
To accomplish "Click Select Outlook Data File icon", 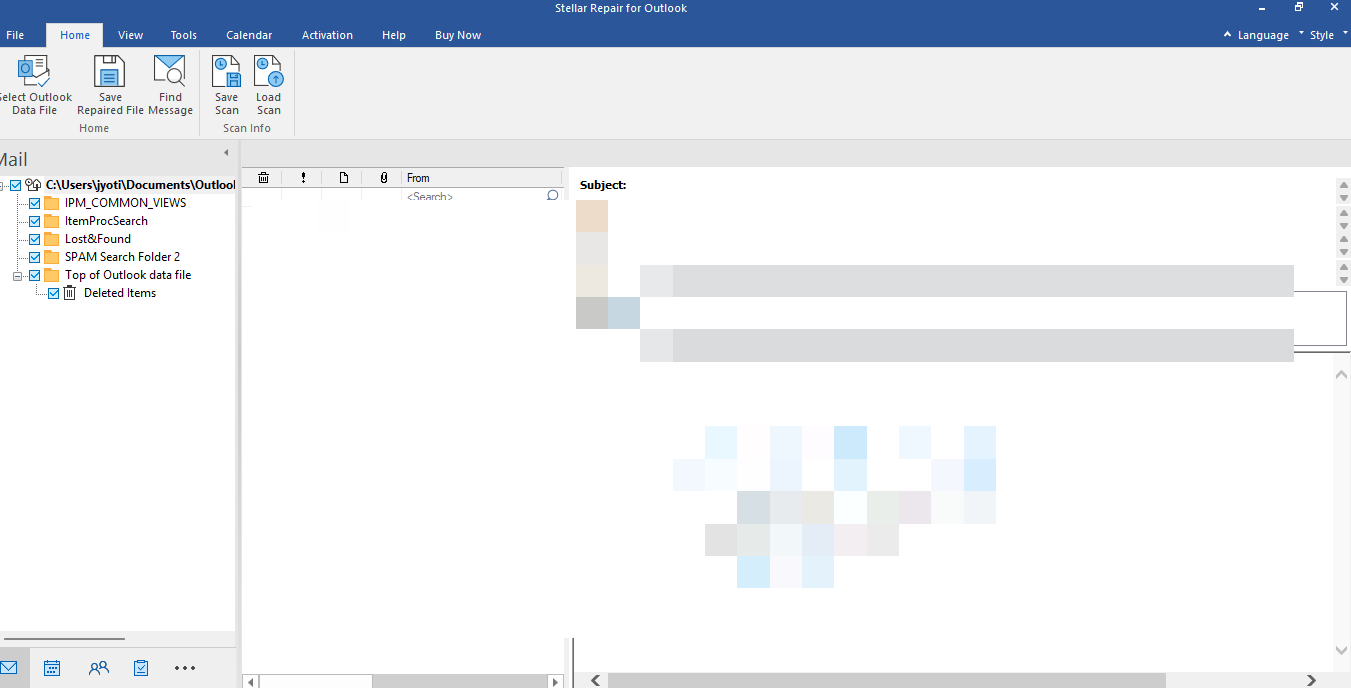I will click(x=34, y=71).
